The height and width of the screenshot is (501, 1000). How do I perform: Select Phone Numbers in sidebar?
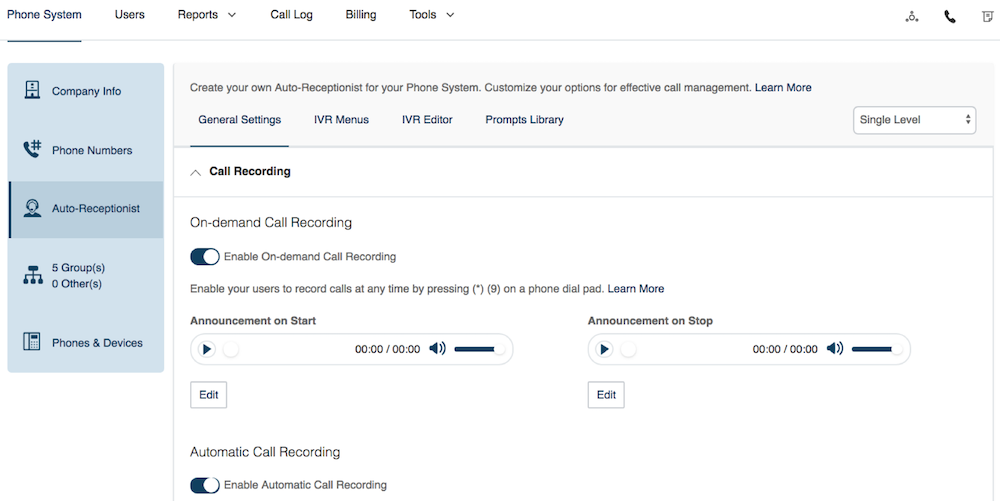(x=86, y=150)
